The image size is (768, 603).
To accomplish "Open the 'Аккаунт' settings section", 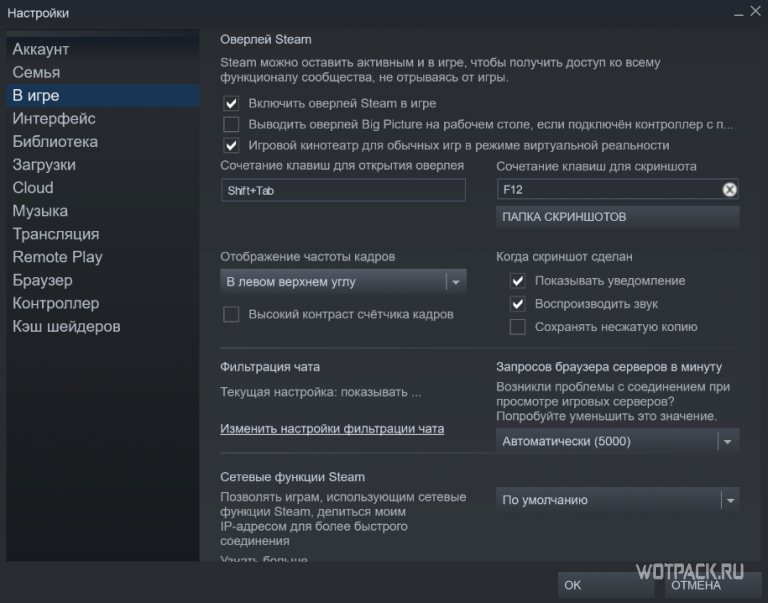I will tap(103, 49).
